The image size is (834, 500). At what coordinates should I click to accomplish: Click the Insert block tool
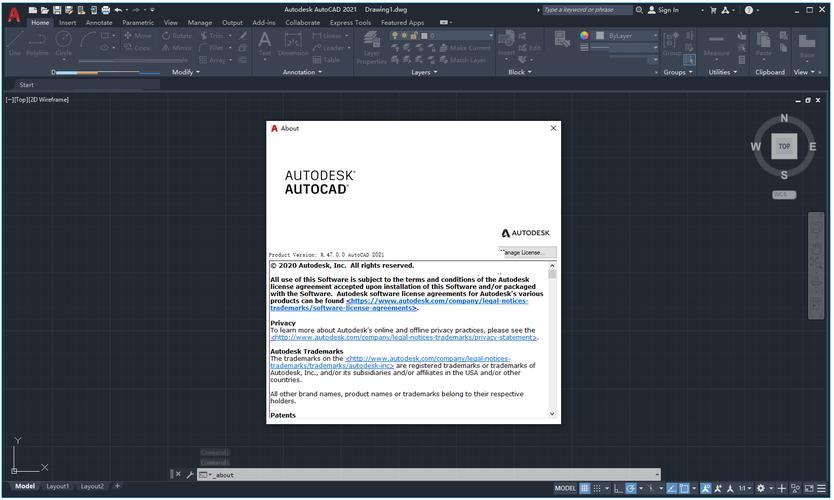point(506,43)
